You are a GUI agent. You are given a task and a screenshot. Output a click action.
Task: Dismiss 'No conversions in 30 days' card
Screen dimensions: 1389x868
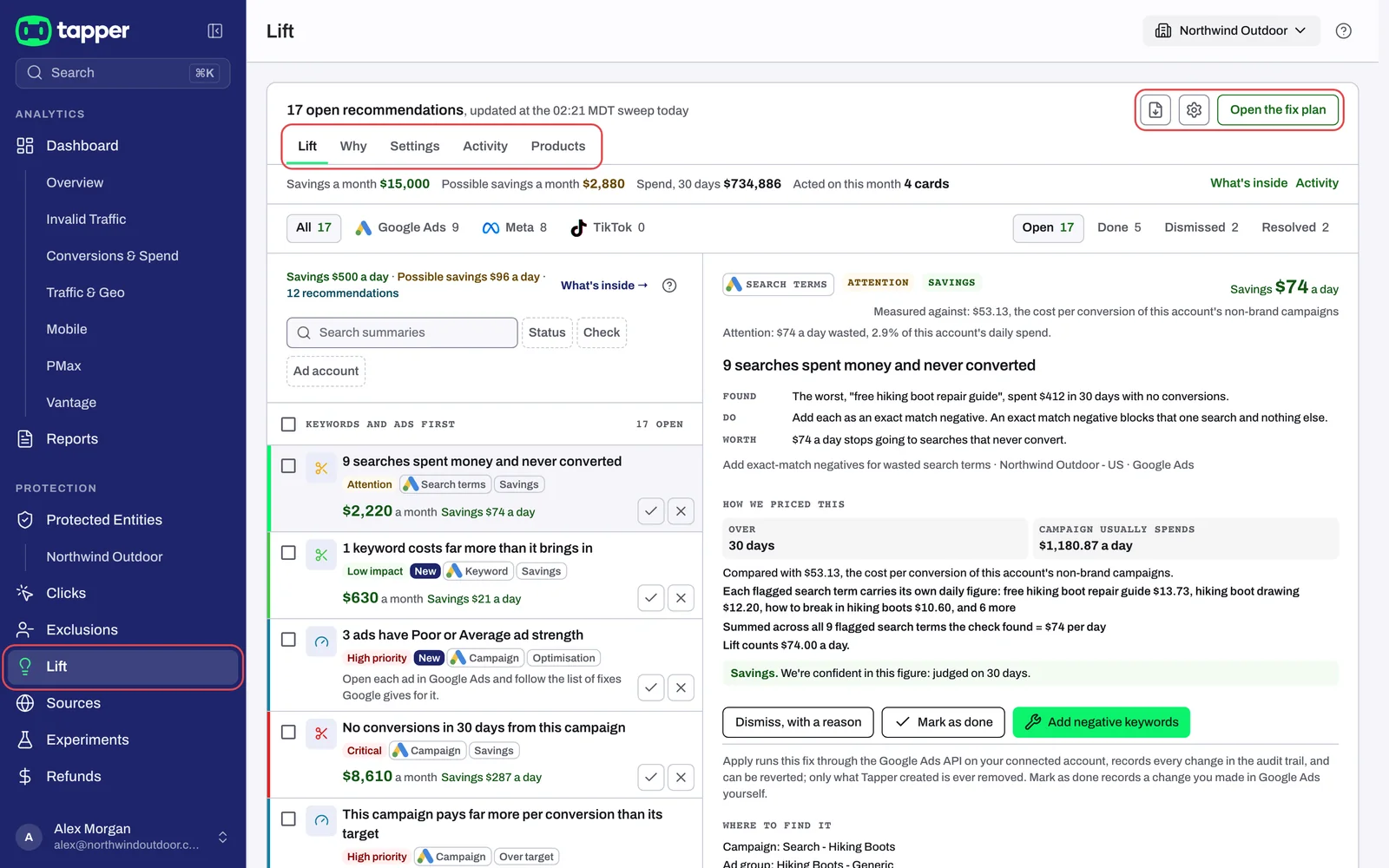click(x=681, y=777)
